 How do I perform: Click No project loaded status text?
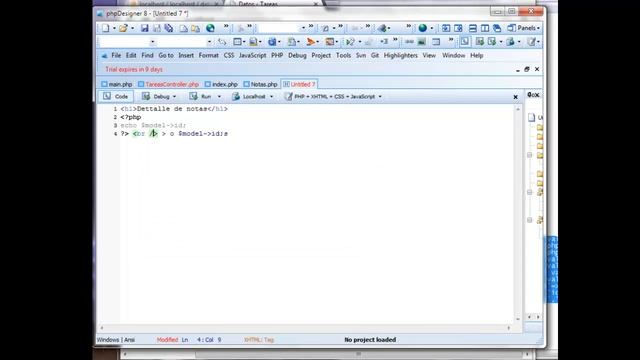pyautogui.click(x=370, y=340)
